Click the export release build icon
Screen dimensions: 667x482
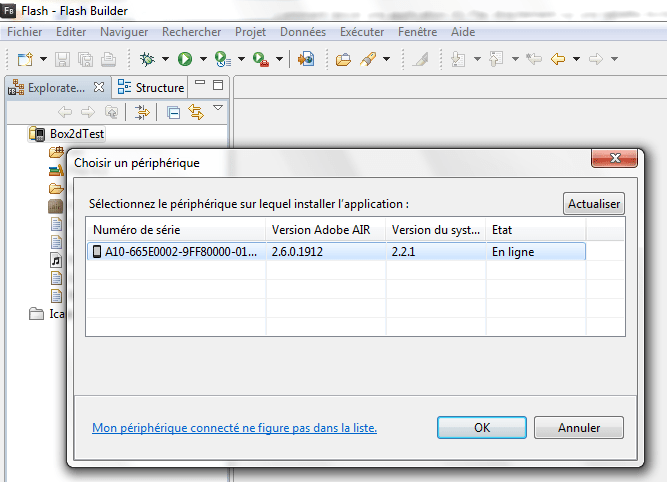tap(306, 59)
